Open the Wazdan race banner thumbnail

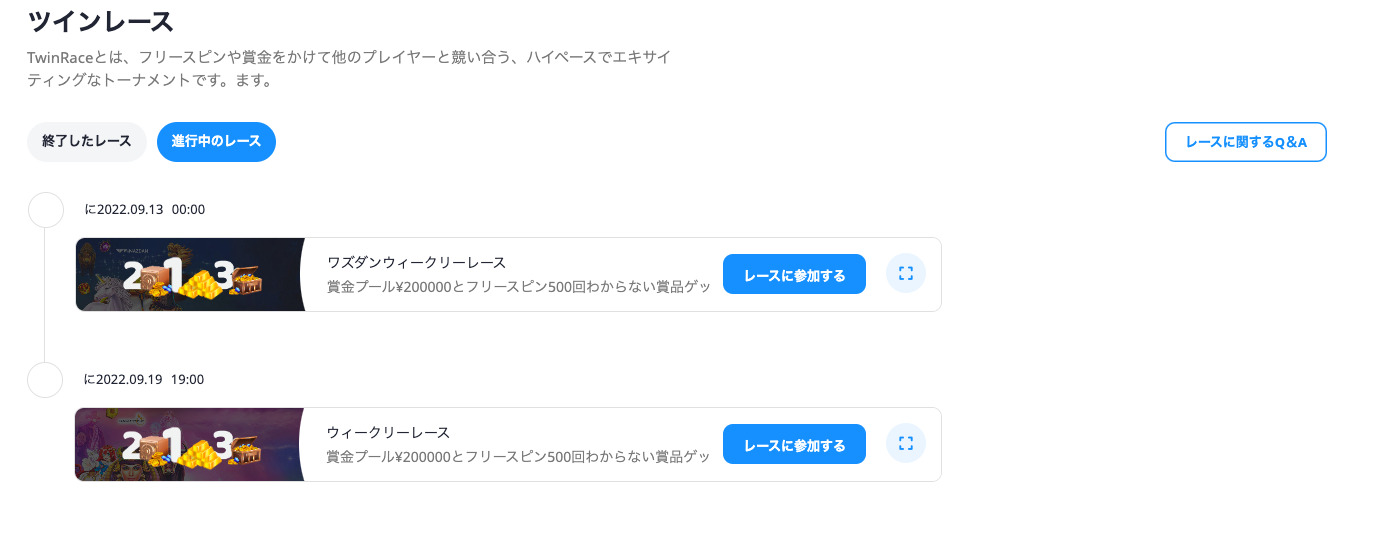point(190,274)
